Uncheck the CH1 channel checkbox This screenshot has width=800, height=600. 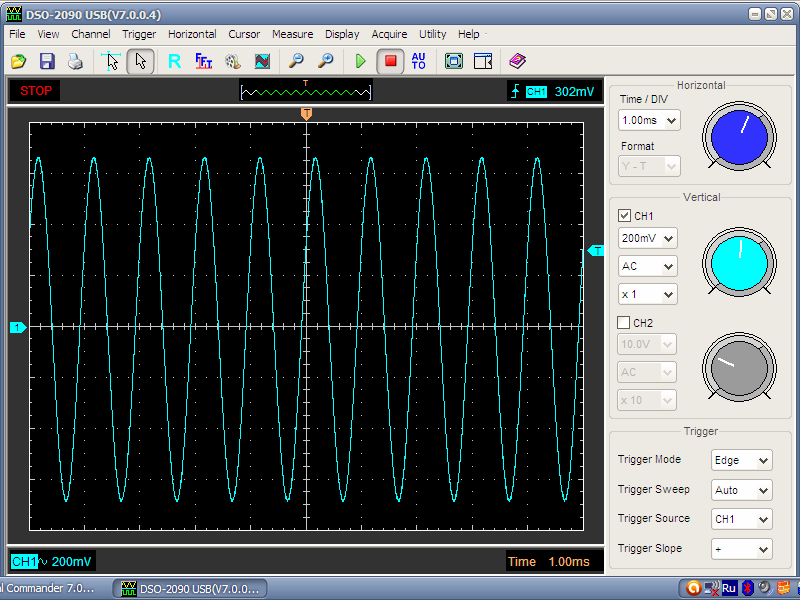point(625,215)
